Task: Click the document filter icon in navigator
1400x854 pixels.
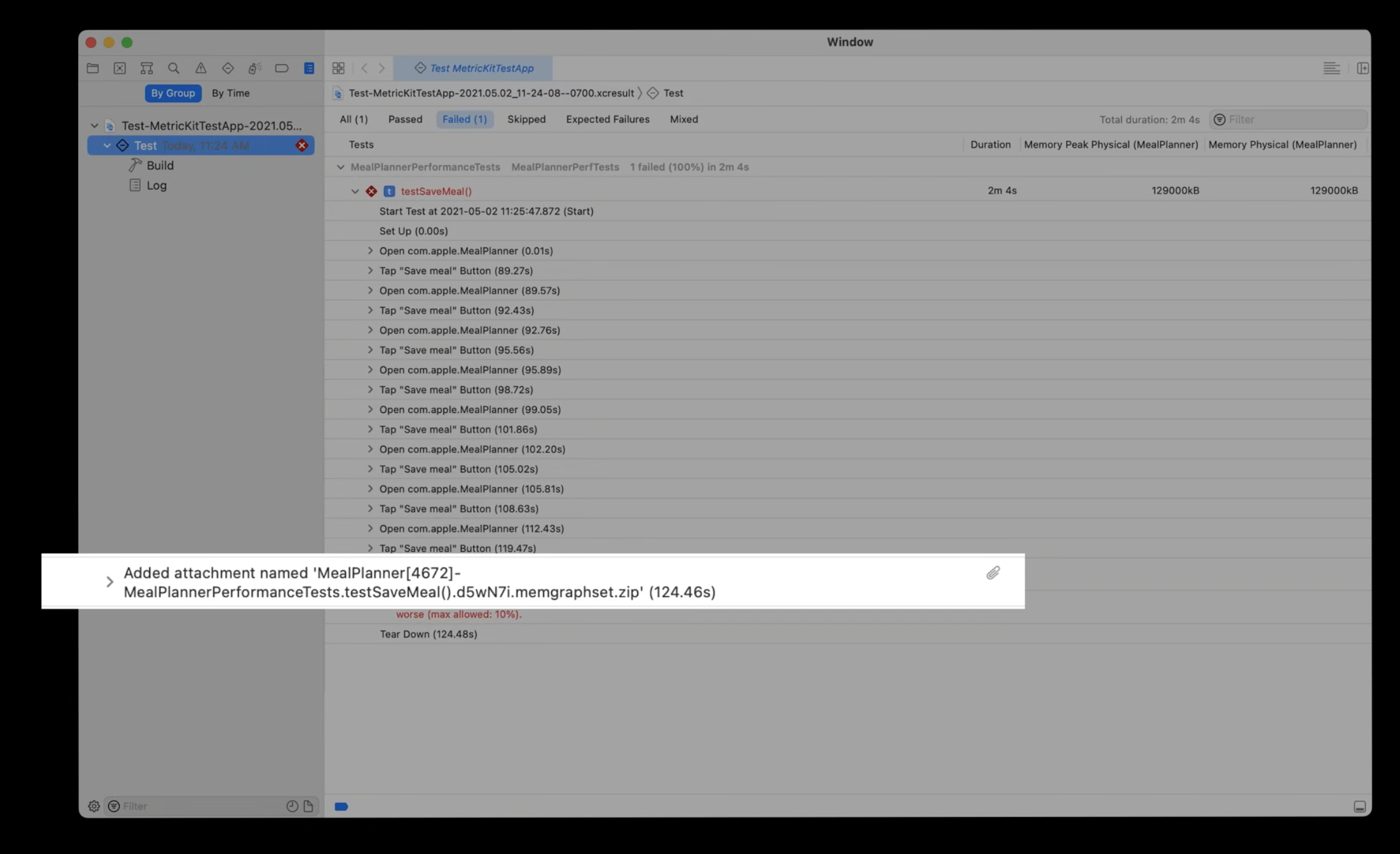Action: (x=308, y=806)
